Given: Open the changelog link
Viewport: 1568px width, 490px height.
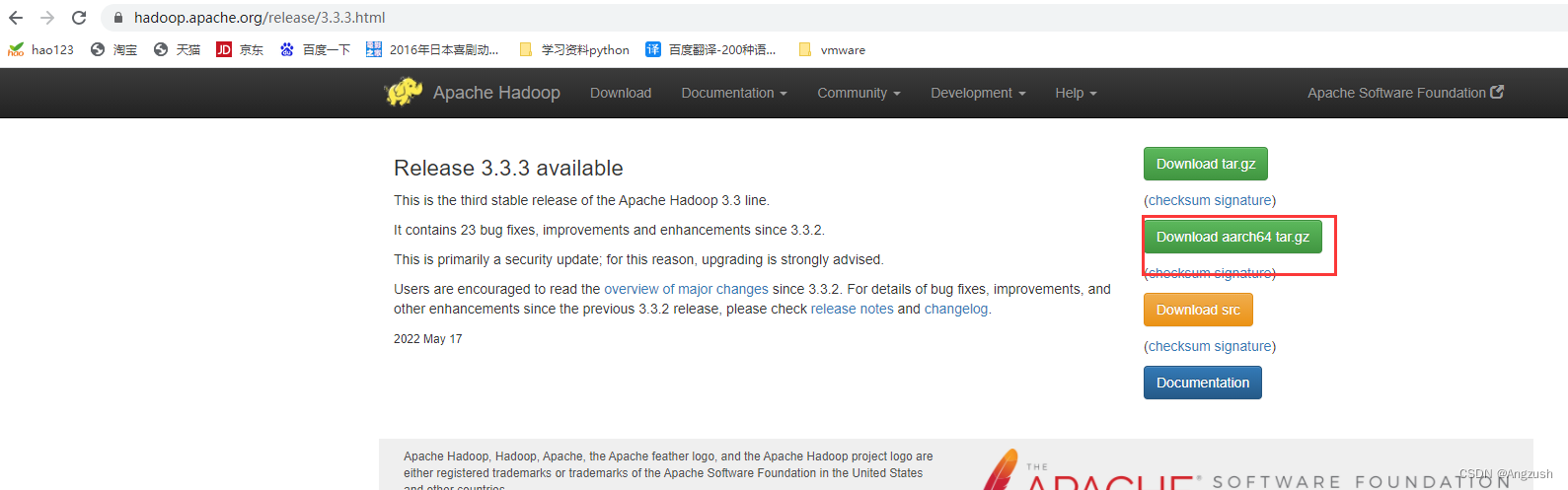Looking at the screenshot, I should pos(956,309).
